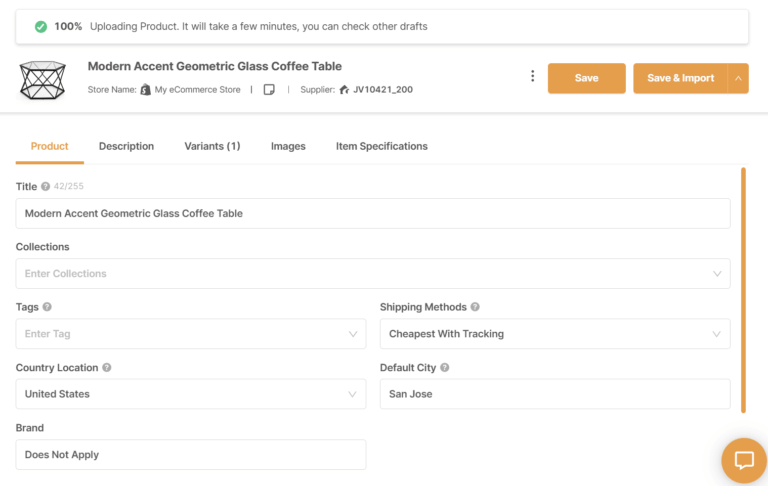
Task: Click the Save & Import button
Action: click(680, 78)
